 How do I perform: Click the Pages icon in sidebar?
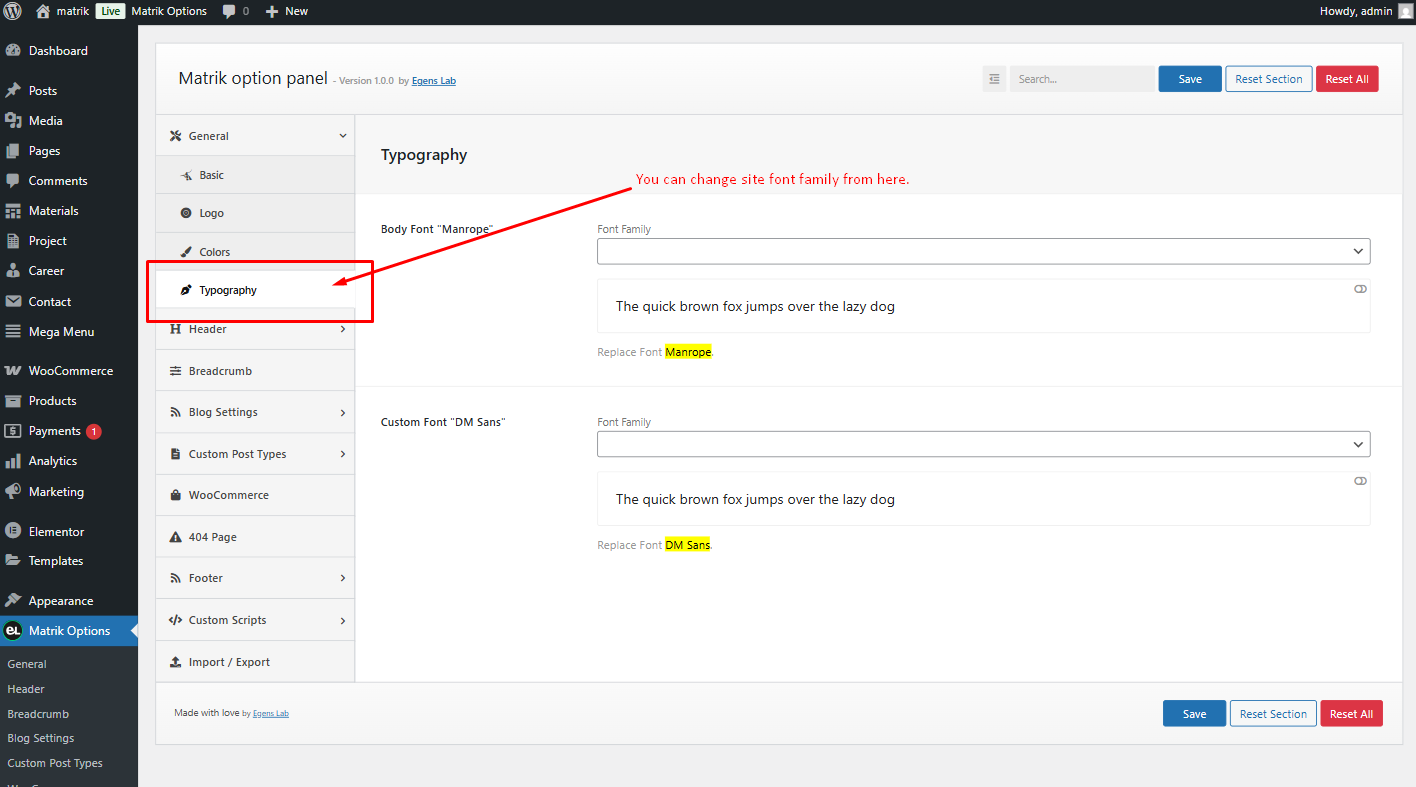point(13,150)
